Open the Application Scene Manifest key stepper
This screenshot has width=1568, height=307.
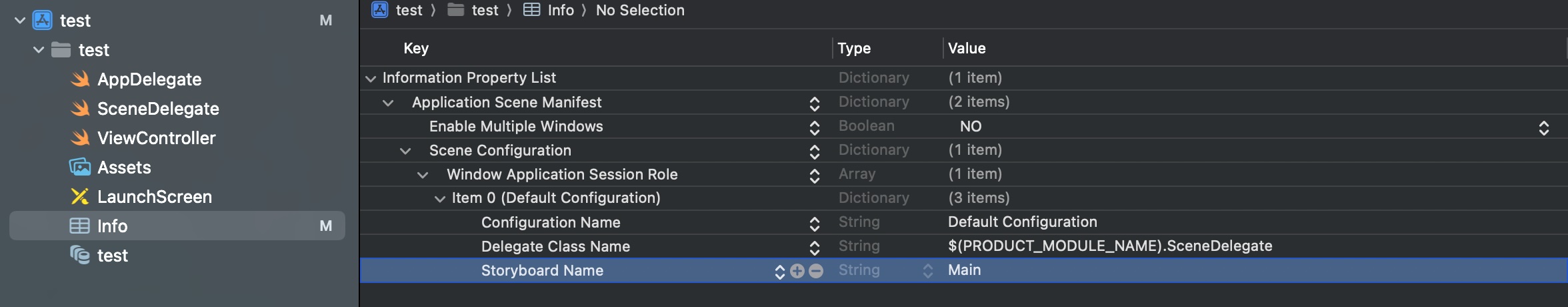coord(814,103)
